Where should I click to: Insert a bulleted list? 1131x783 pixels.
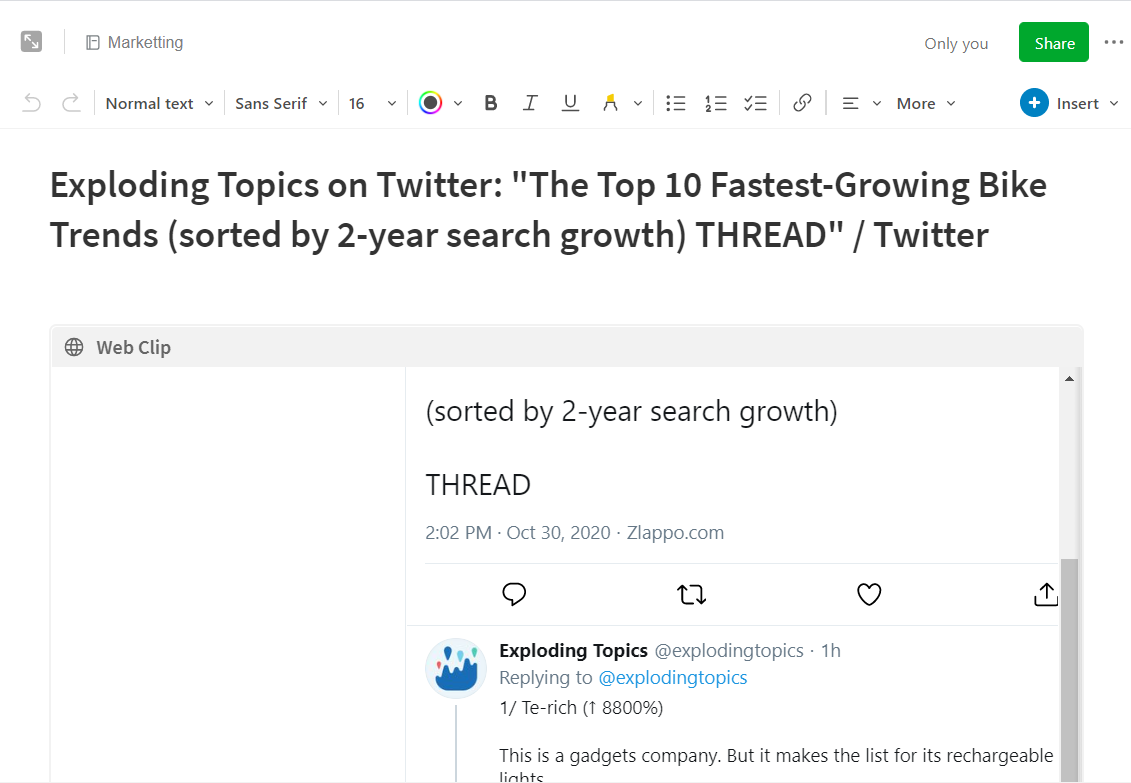[676, 103]
